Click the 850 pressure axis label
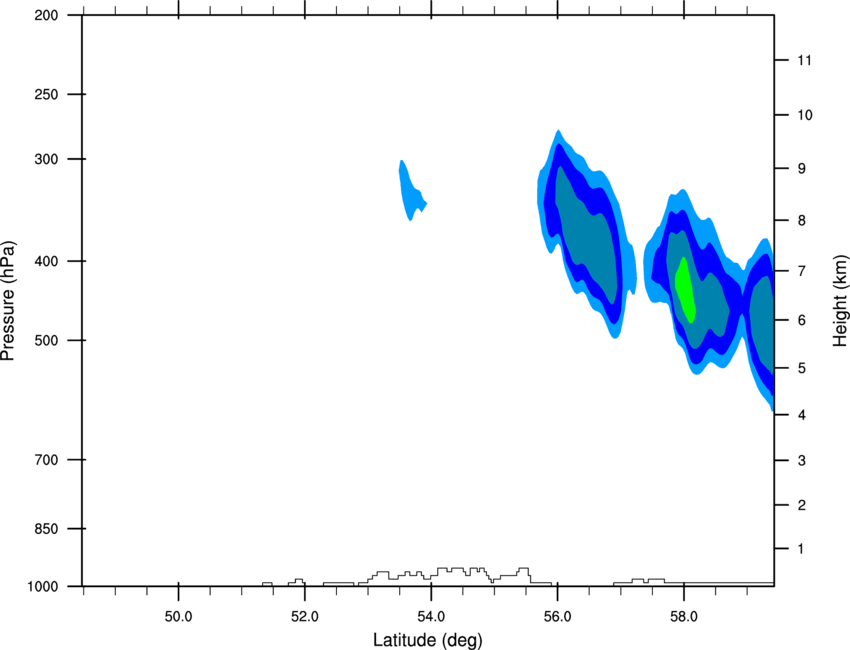 [46, 529]
